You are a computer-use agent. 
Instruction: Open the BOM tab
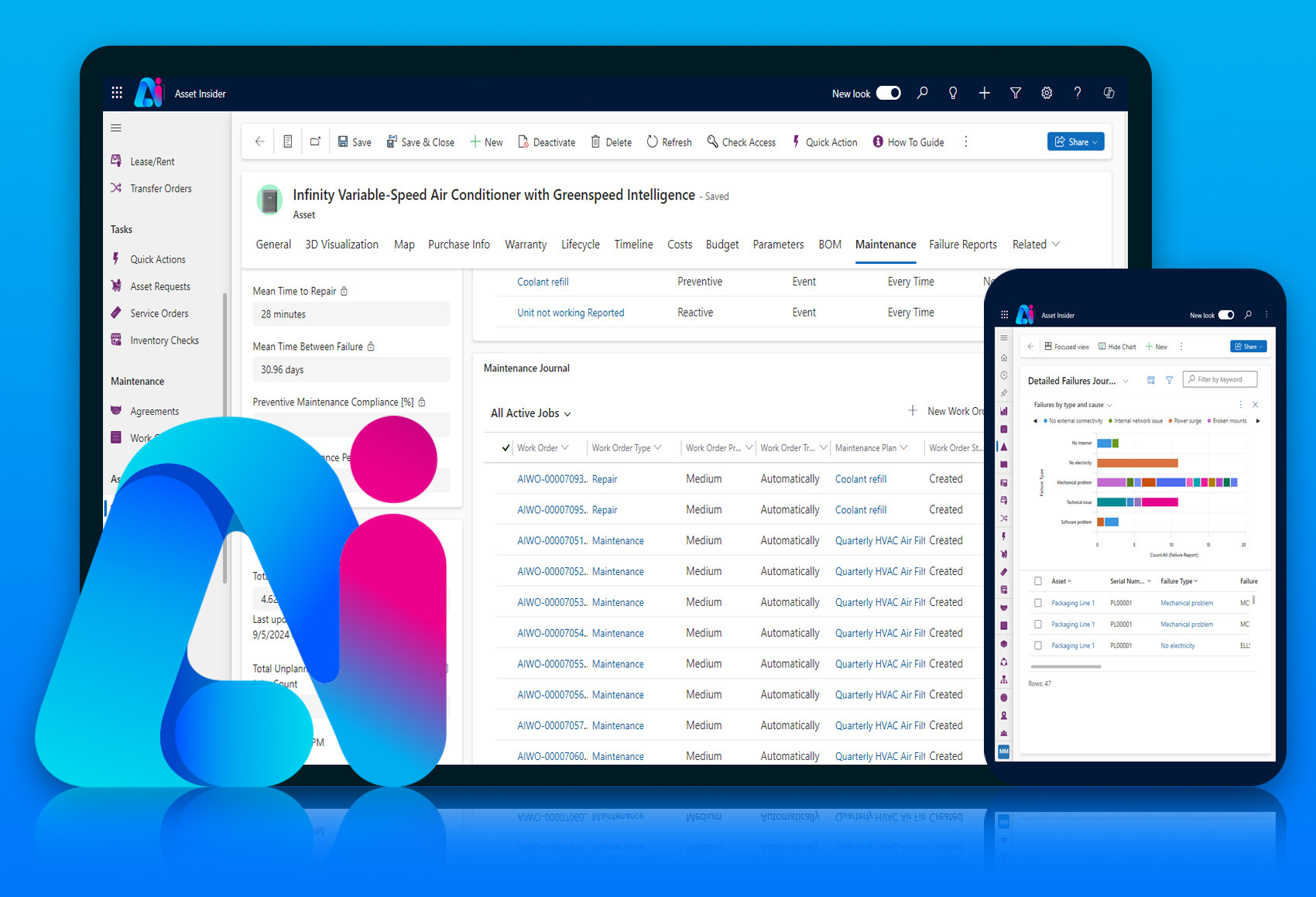click(830, 245)
